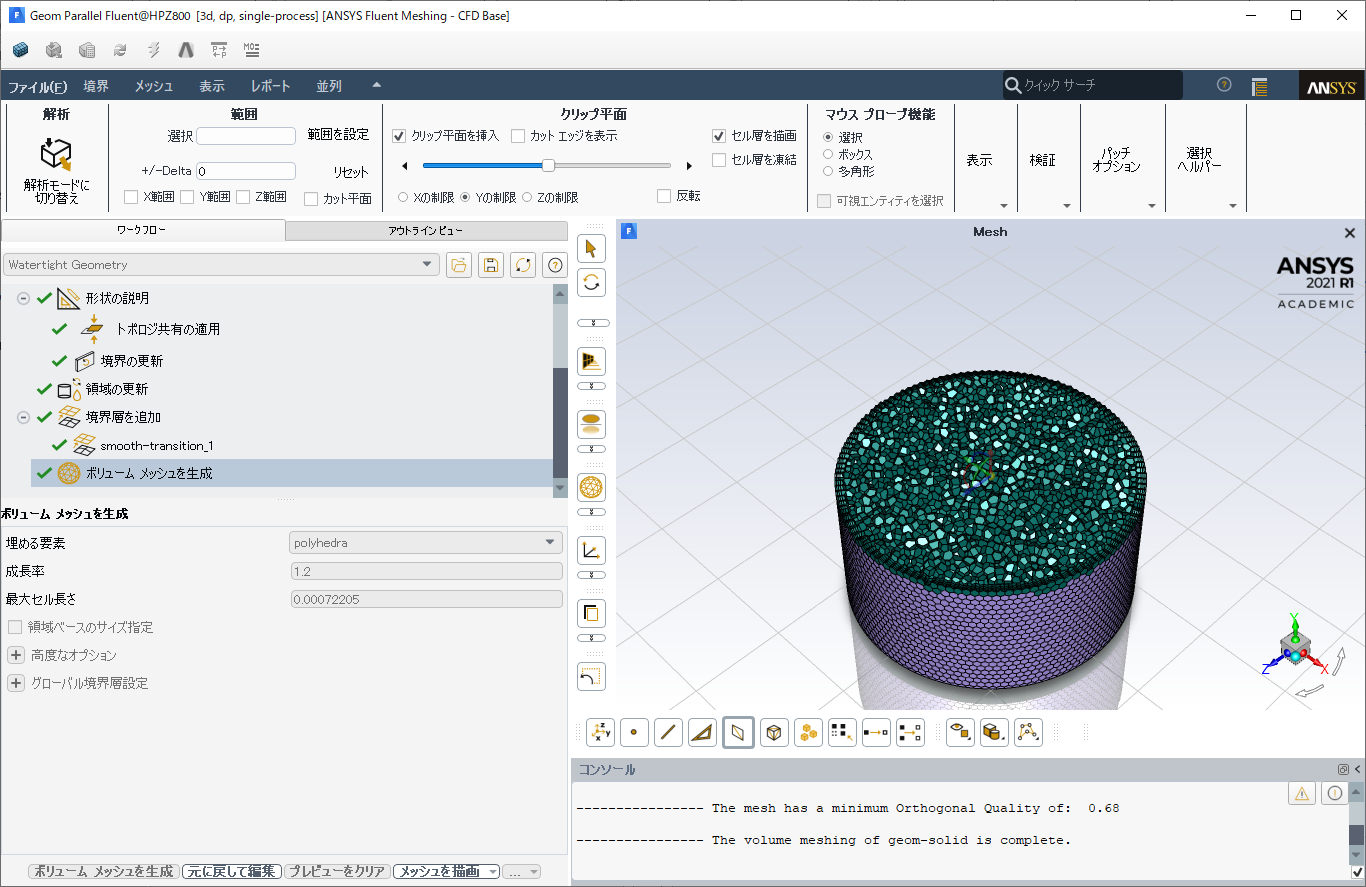Viewport: 1366px width, 887px height.
Task: Check the 'カット平面' checkbox
Action: click(311, 199)
